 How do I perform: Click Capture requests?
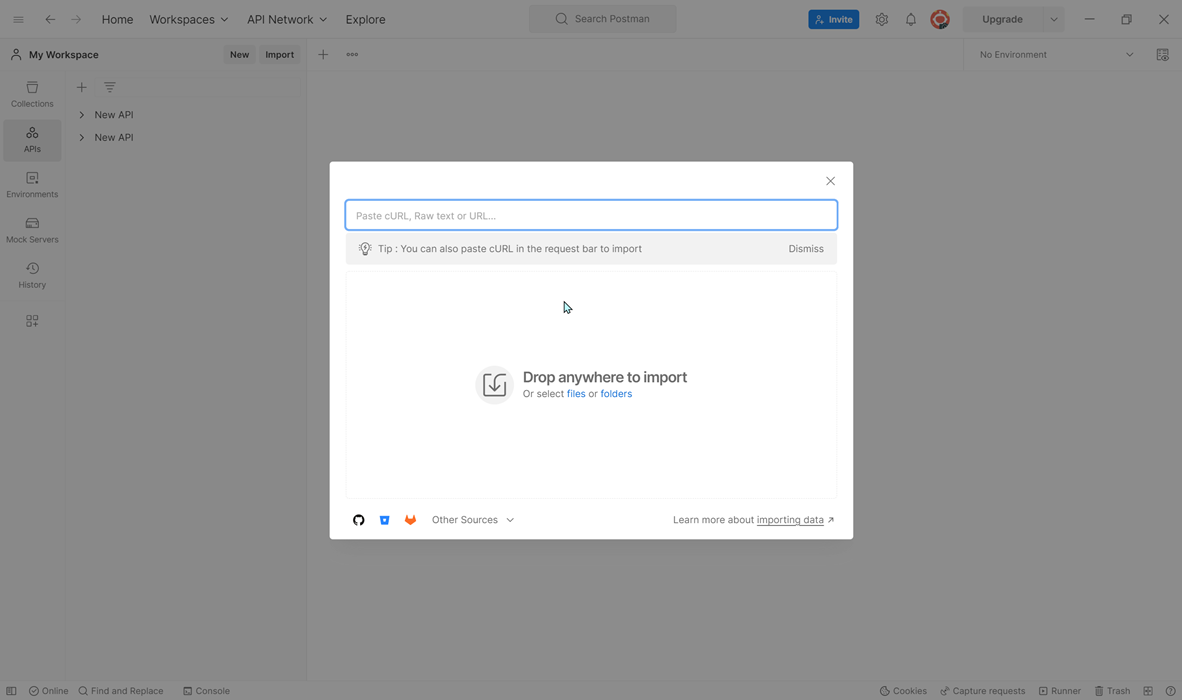982,691
